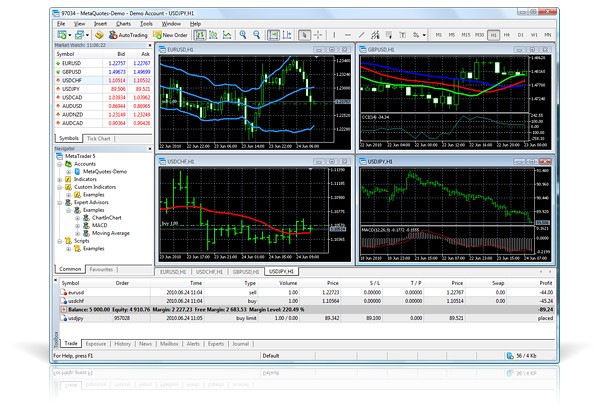Close the Market Watch panel with its X
Image resolution: width=605 pixels, height=414 pixels.
(x=150, y=46)
